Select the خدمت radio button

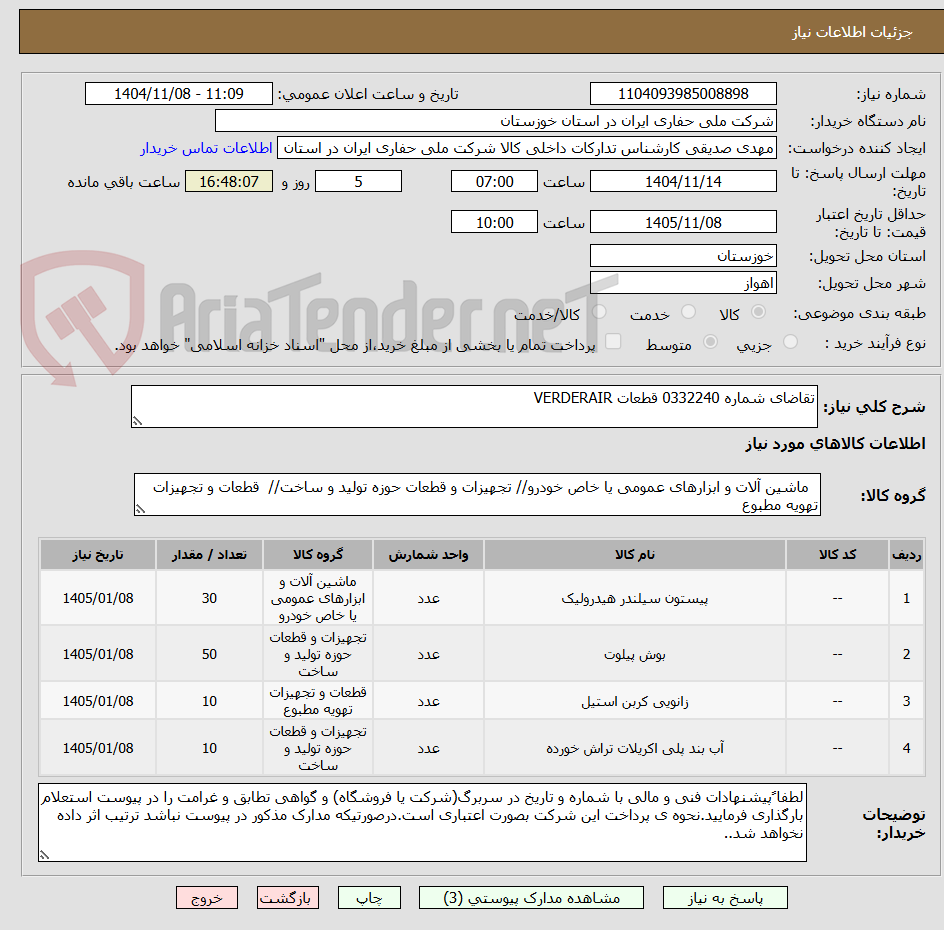coord(688,312)
